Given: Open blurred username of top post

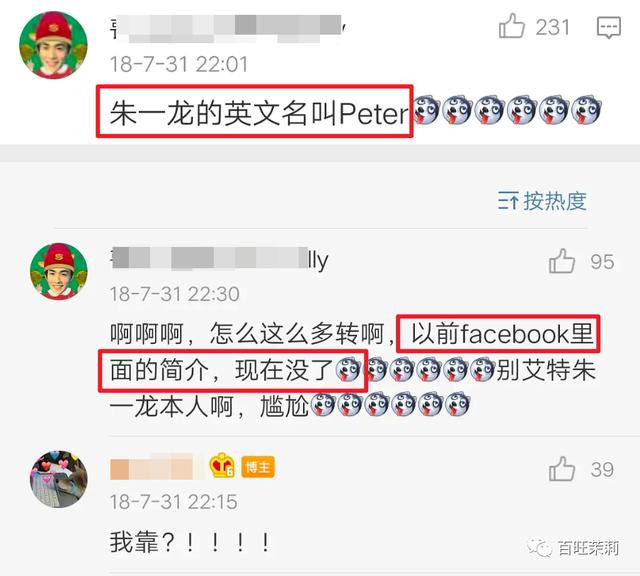Looking at the screenshot, I should 229,28.
